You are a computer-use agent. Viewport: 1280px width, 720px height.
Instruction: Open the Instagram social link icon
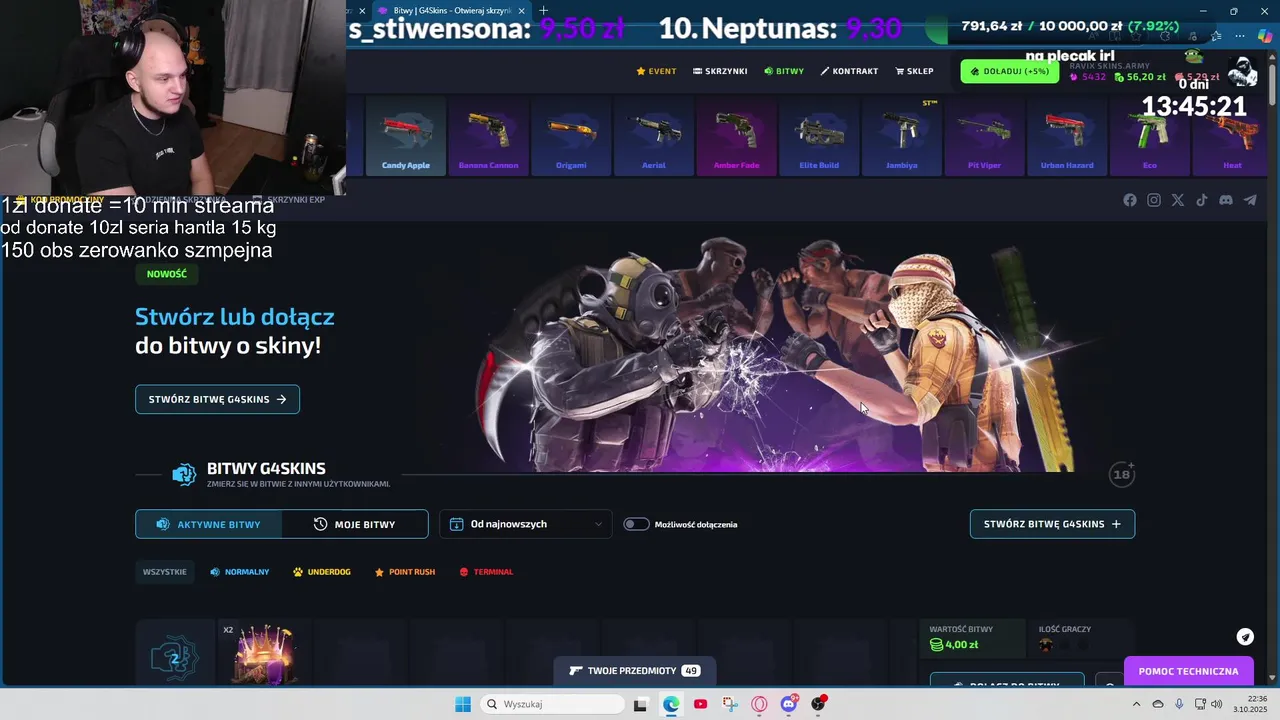click(x=1154, y=200)
